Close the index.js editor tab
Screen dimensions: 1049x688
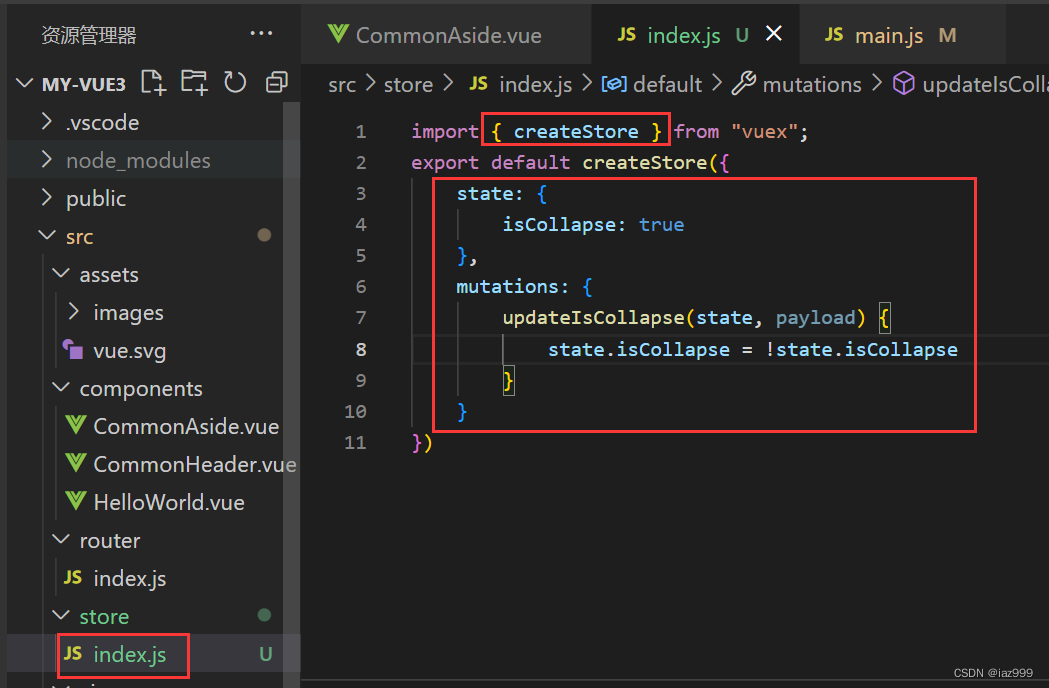pyautogui.click(x=774, y=33)
